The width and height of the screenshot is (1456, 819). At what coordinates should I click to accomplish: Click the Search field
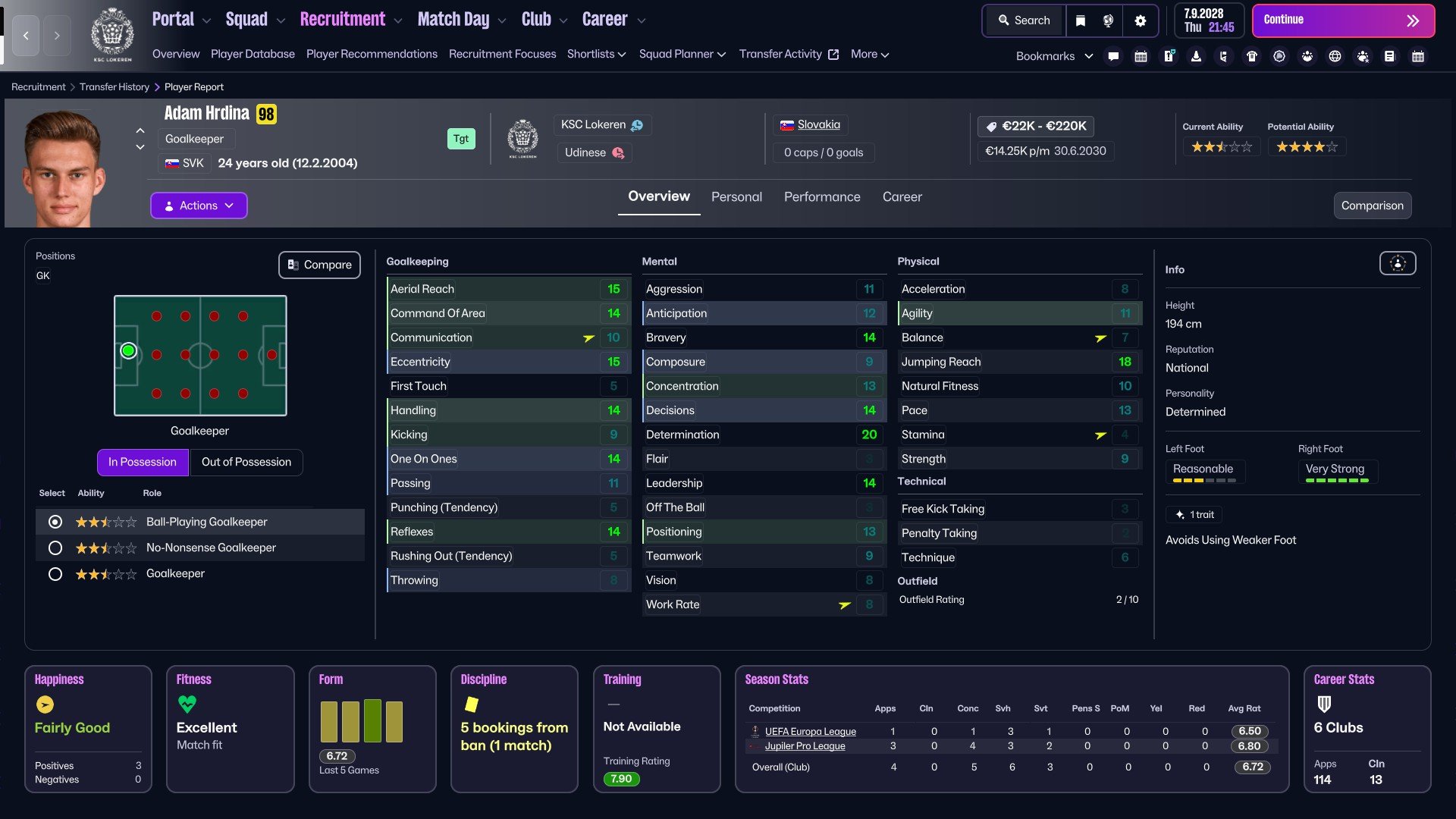coord(1025,20)
